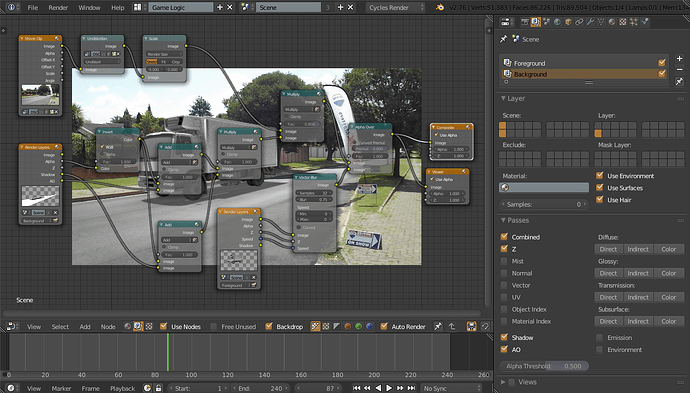The image size is (690, 393).
Task: Open the Scene properties tab icon
Action: [547, 22]
